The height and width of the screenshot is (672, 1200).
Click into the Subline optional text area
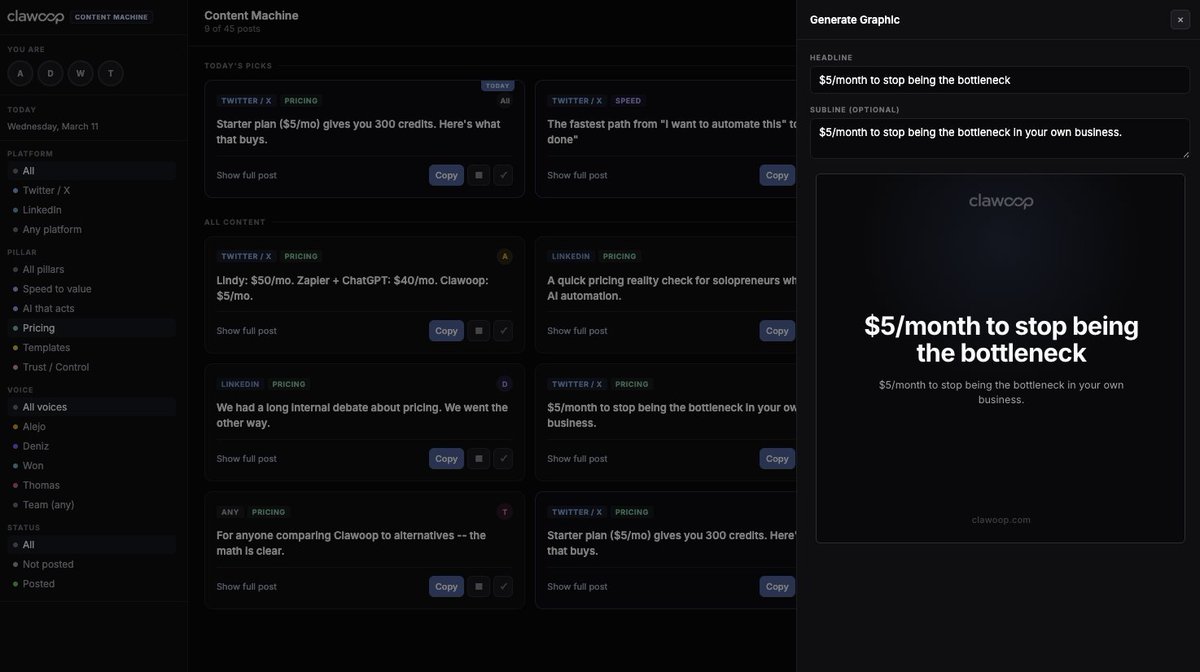coord(1000,138)
